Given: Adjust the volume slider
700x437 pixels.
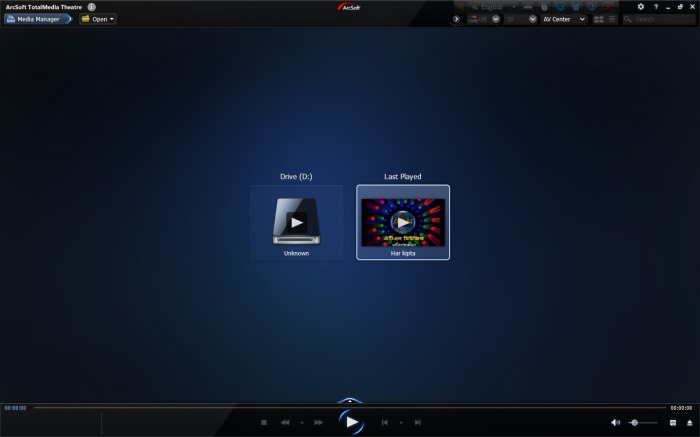Looking at the screenshot, I should click(x=643, y=422).
